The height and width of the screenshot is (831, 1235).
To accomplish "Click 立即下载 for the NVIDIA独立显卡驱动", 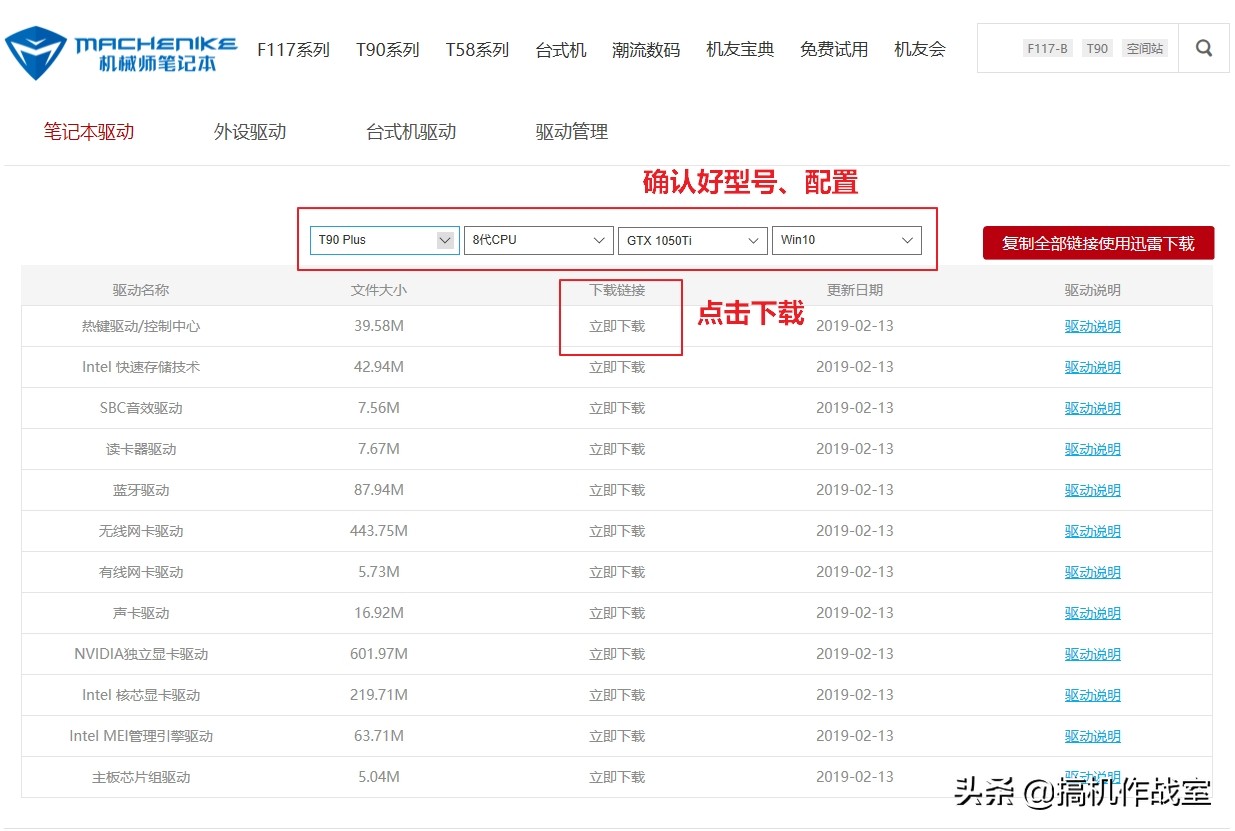I will (616, 653).
